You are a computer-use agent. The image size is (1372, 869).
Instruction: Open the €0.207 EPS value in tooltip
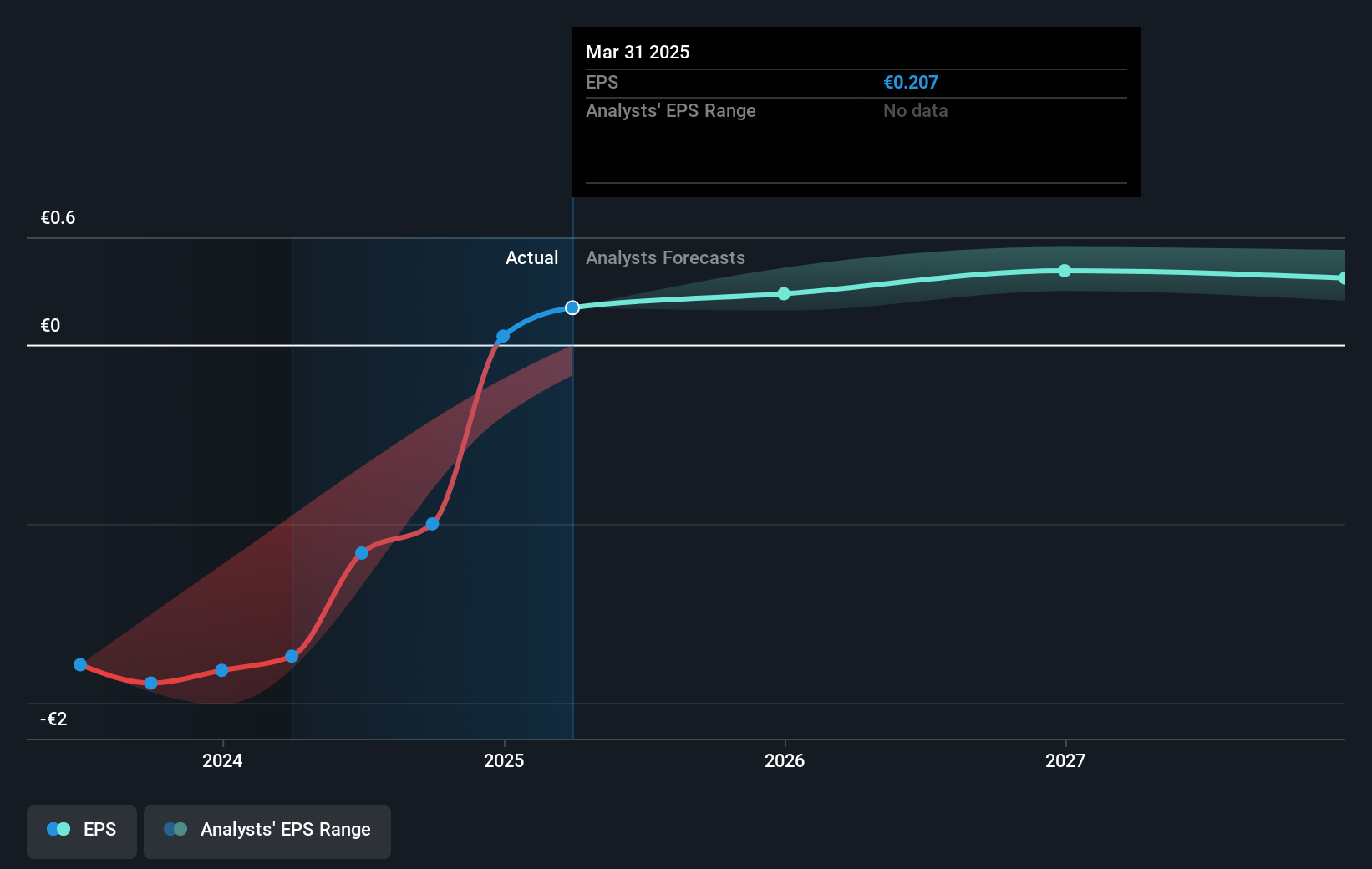pyautogui.click(x=910, y=82)
